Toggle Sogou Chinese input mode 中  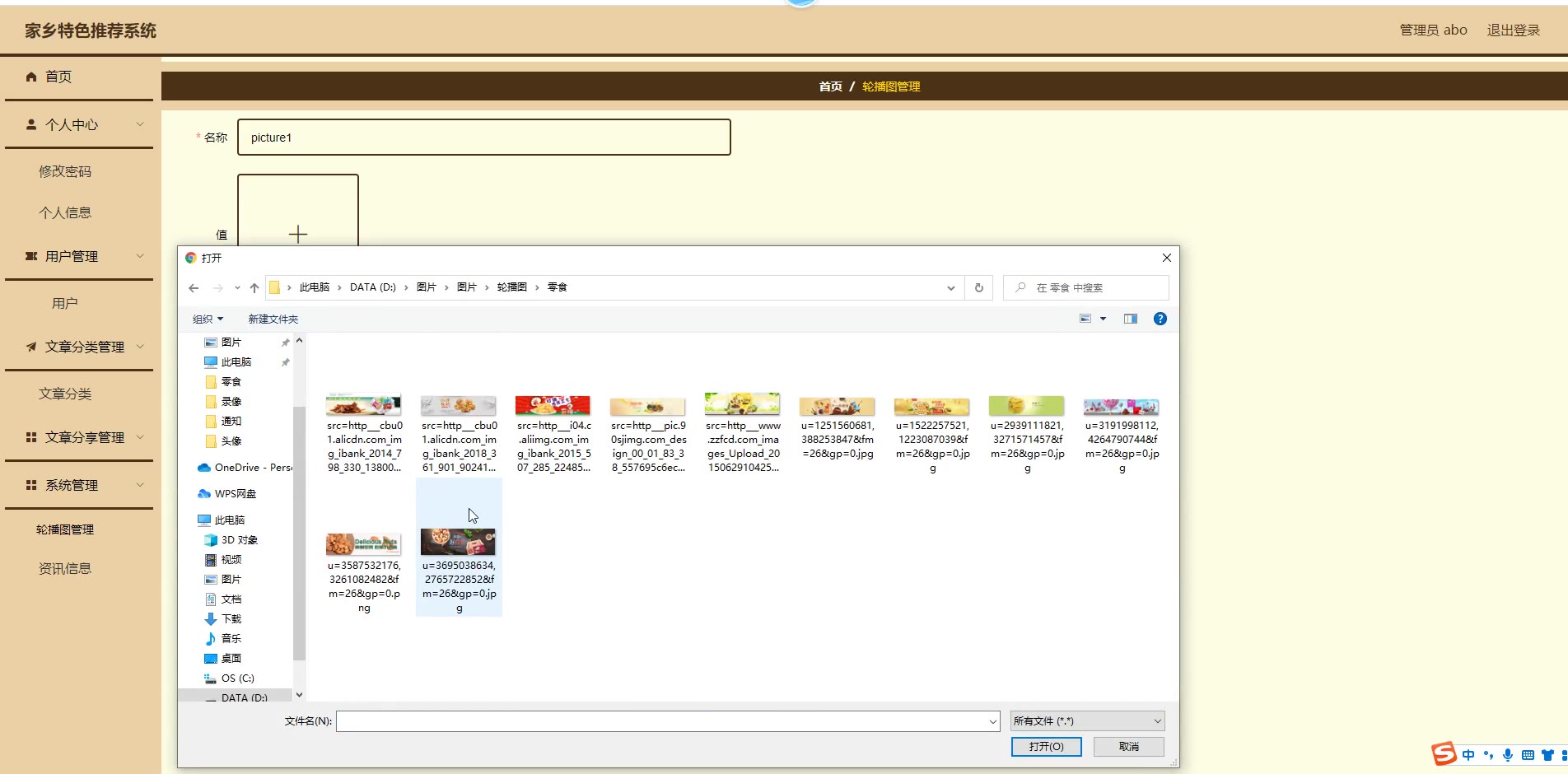coord(1468,755)
